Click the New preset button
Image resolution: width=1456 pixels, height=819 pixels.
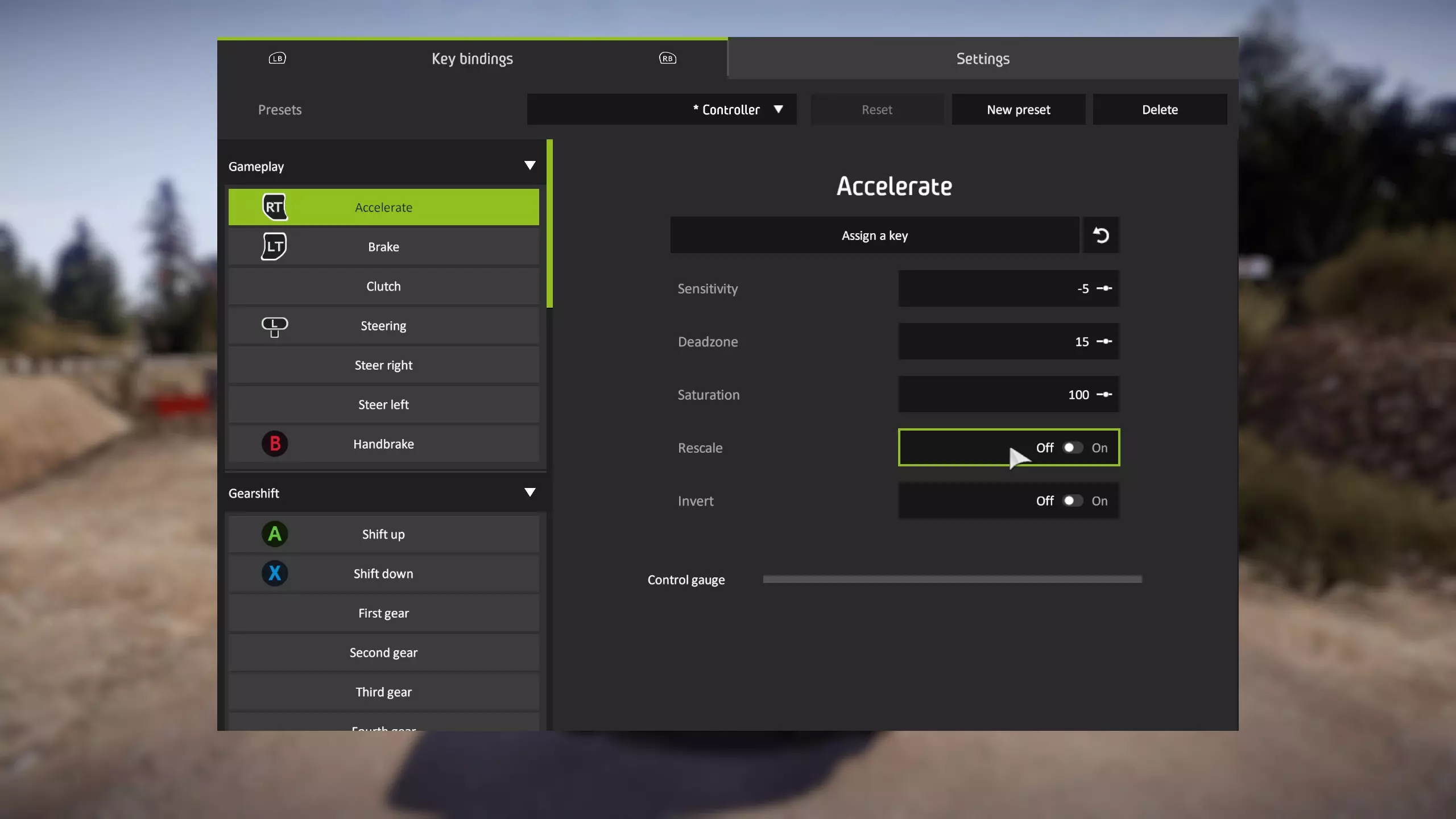[x=1018, y=109]
